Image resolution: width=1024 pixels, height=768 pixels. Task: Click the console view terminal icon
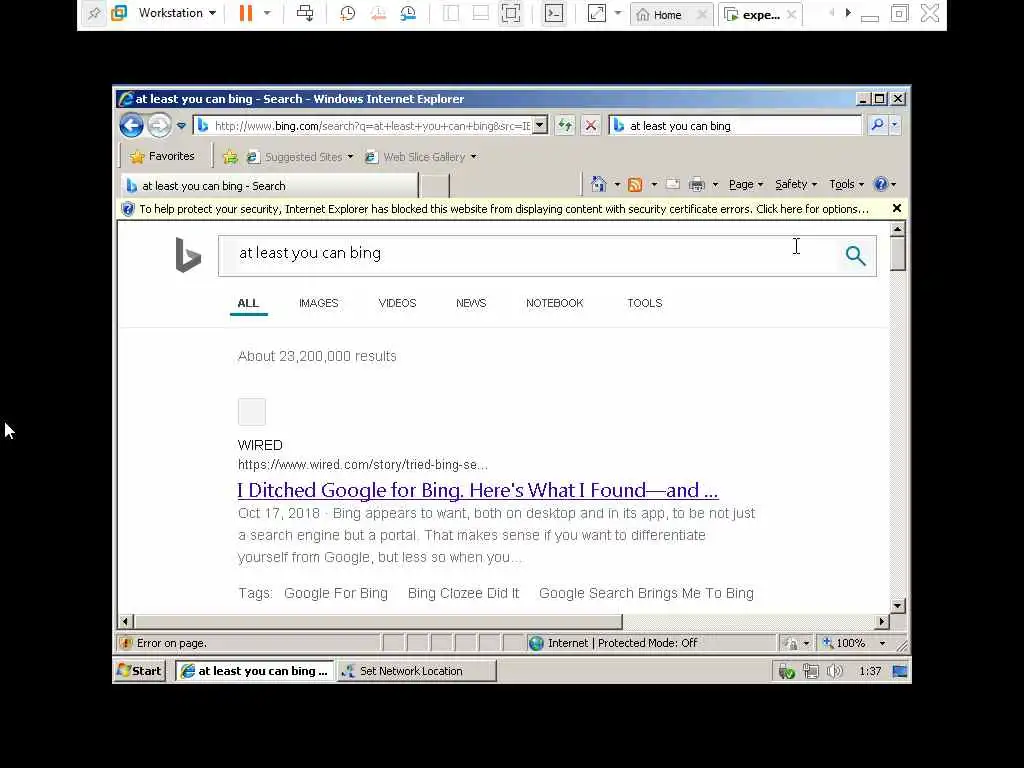[x=554, y=13]
